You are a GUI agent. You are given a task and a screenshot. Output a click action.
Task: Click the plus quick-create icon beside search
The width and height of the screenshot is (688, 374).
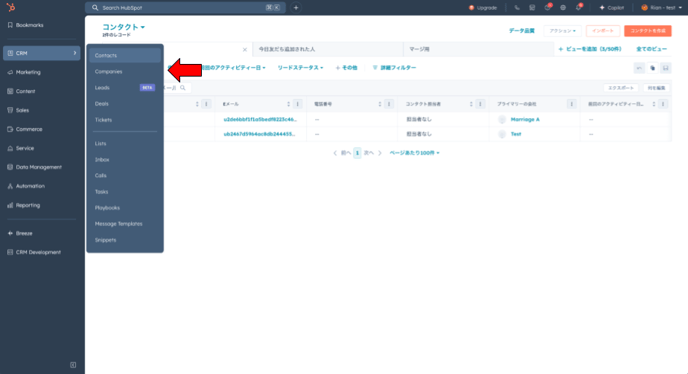(296, 7)
